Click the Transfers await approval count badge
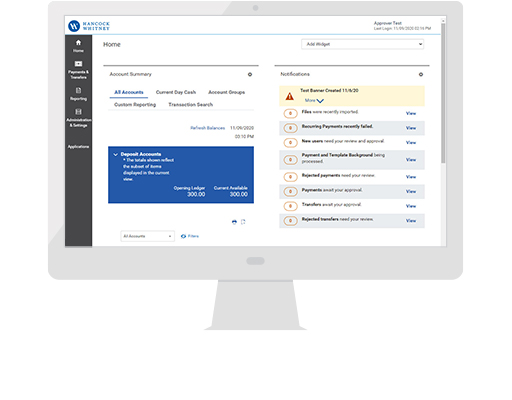The height and width of the screenshot is (400, 512). tap(290, 206)
